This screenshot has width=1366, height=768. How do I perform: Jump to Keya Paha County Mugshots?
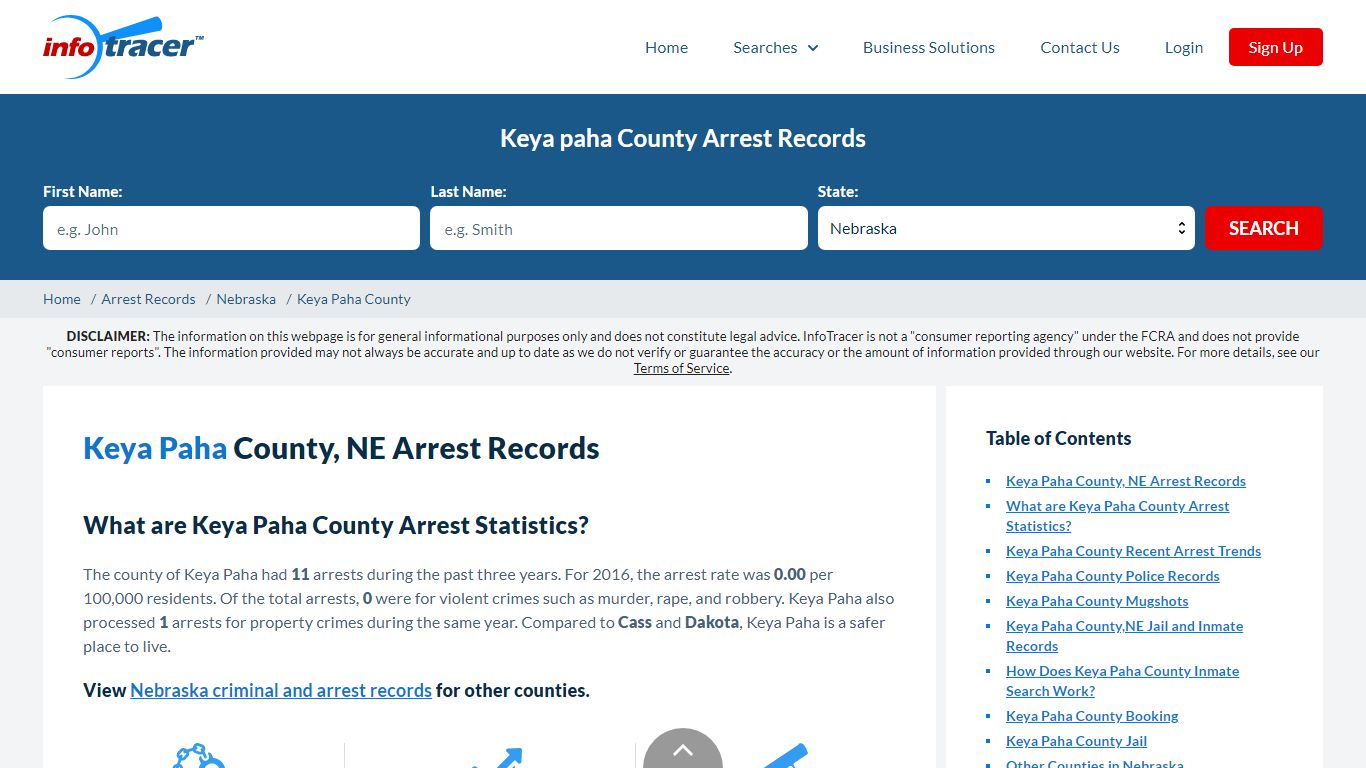click(1097, 601)
